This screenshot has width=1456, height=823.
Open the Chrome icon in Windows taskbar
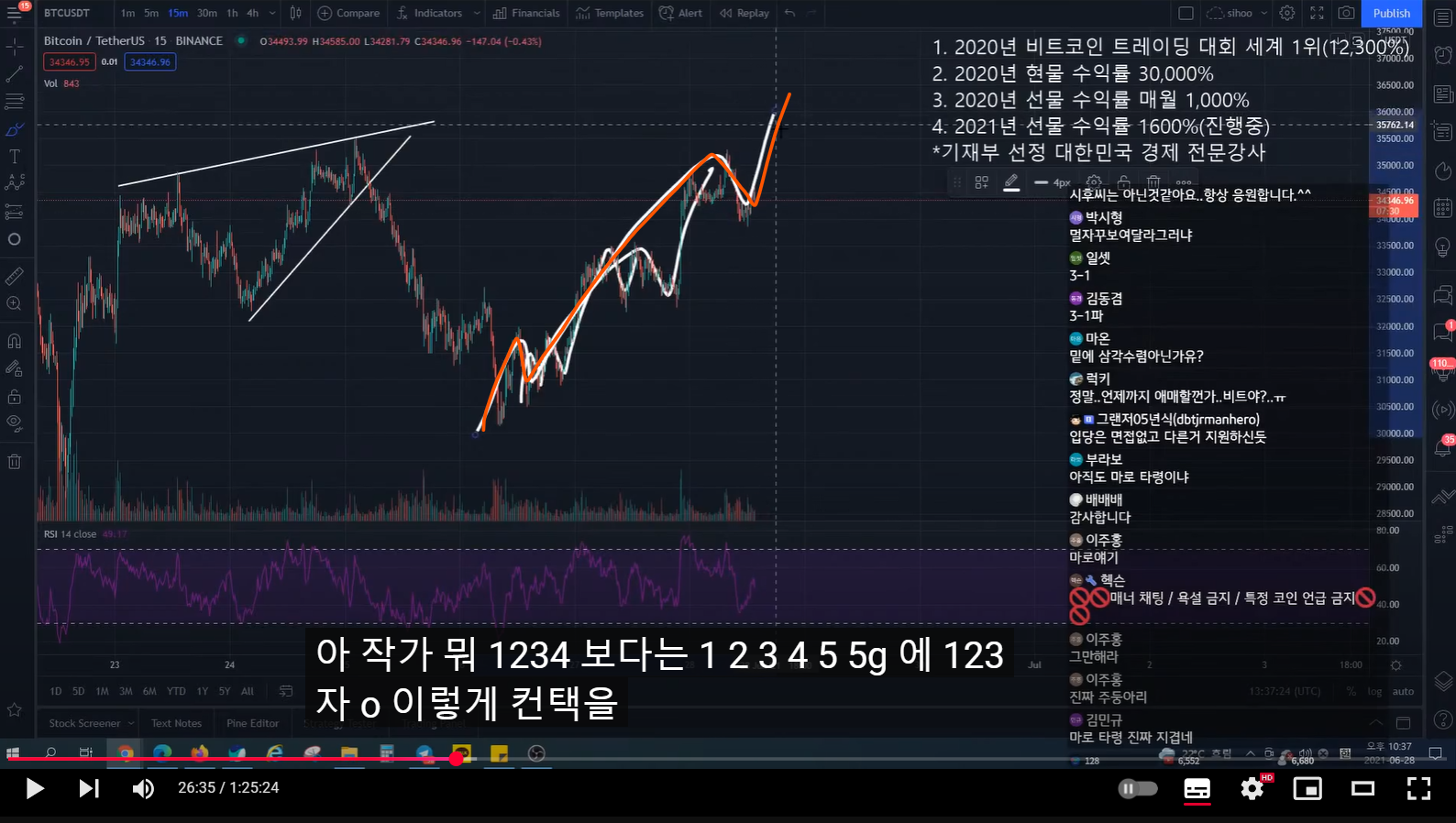pyautogui.click(x=125, y=753)
